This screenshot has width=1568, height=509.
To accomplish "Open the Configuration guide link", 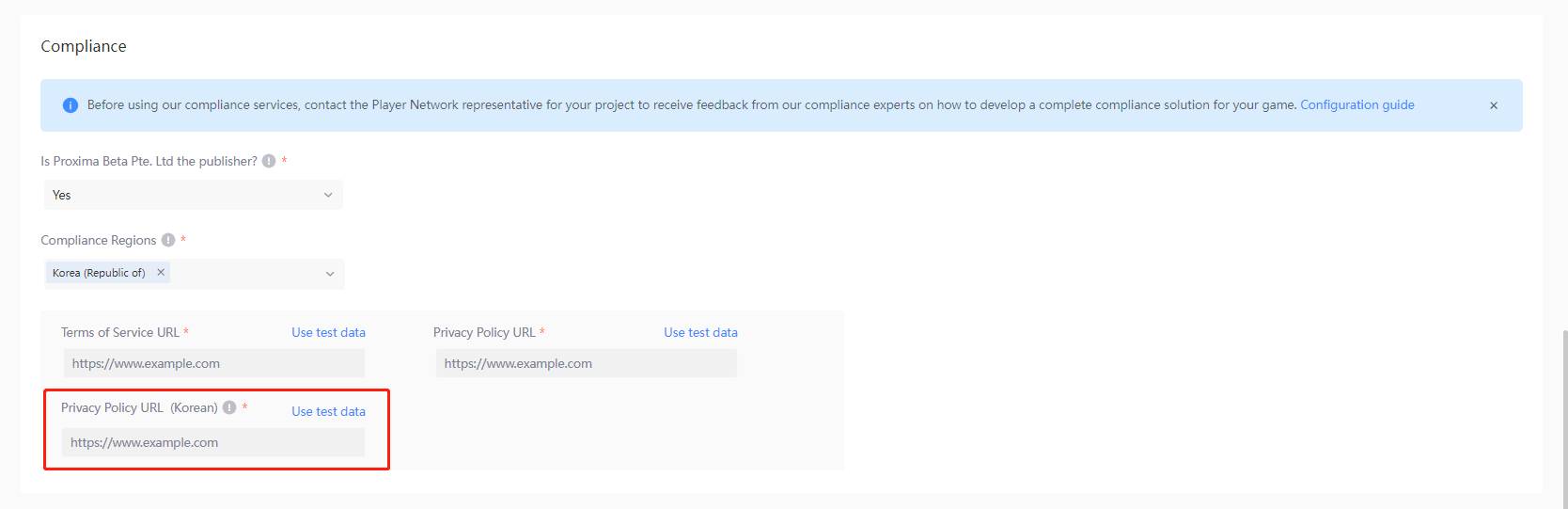I will [1356, 105].
